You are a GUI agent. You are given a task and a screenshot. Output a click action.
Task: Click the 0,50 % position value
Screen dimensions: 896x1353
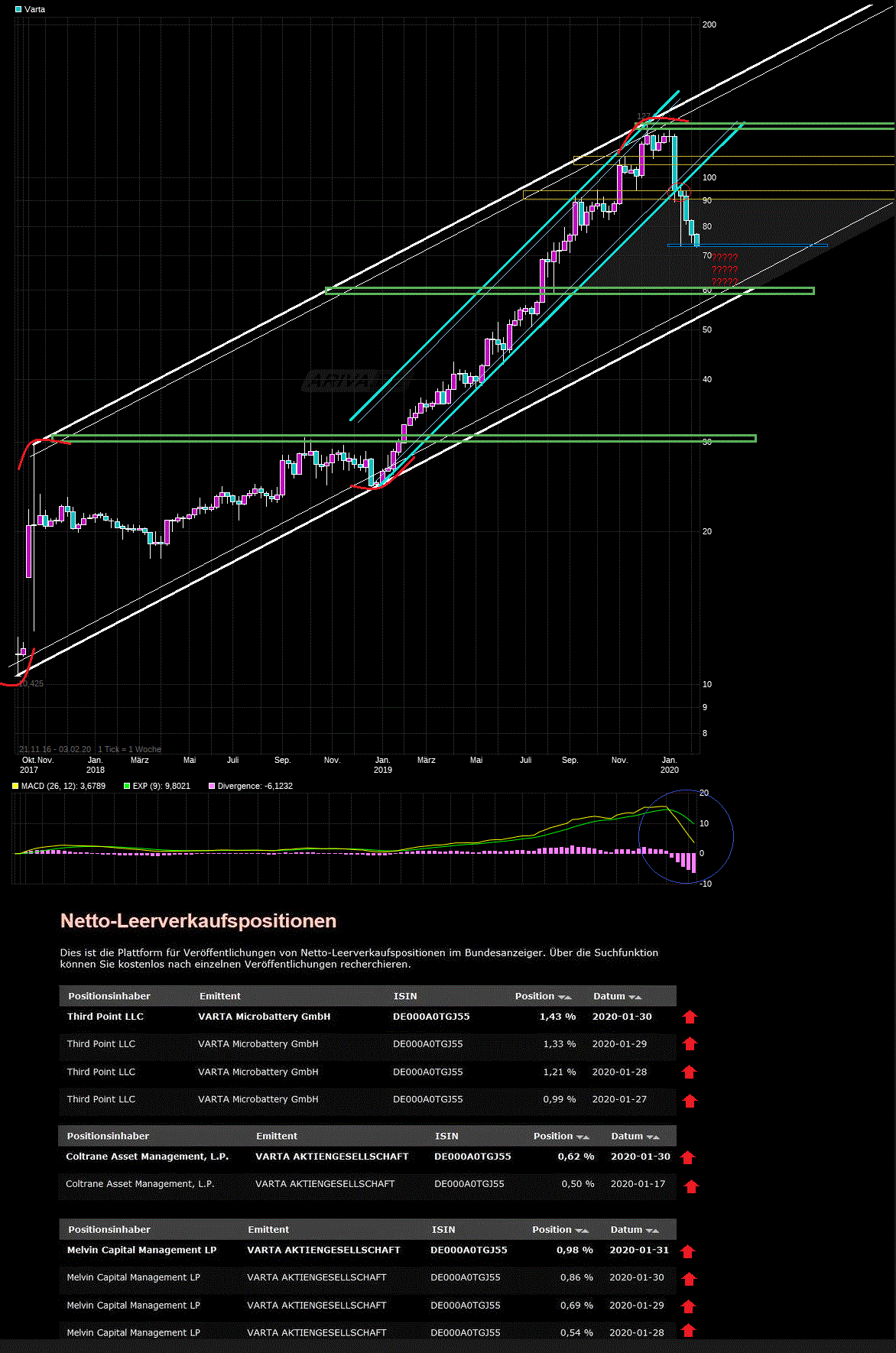point(578,1183)
